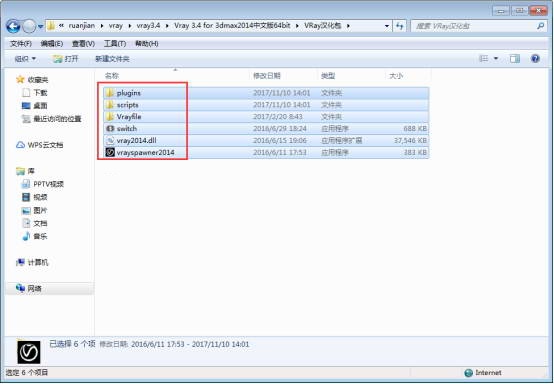Open the 音乐 library

40,236
